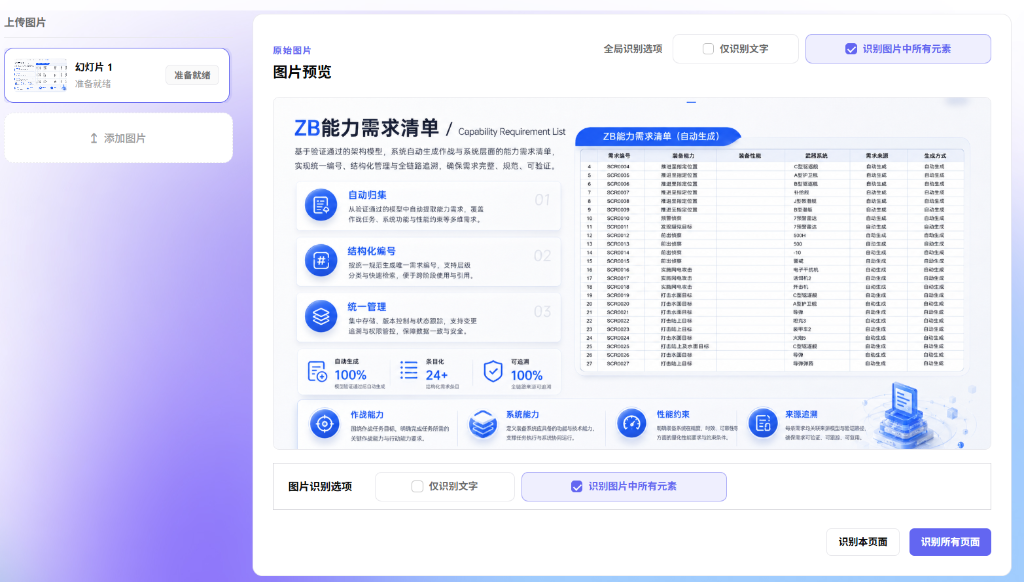Image resolution: width=1024 pixels, height=582 pixels.
Task: Click the 识别所有页面 button
Action: [x=950, y=542]
